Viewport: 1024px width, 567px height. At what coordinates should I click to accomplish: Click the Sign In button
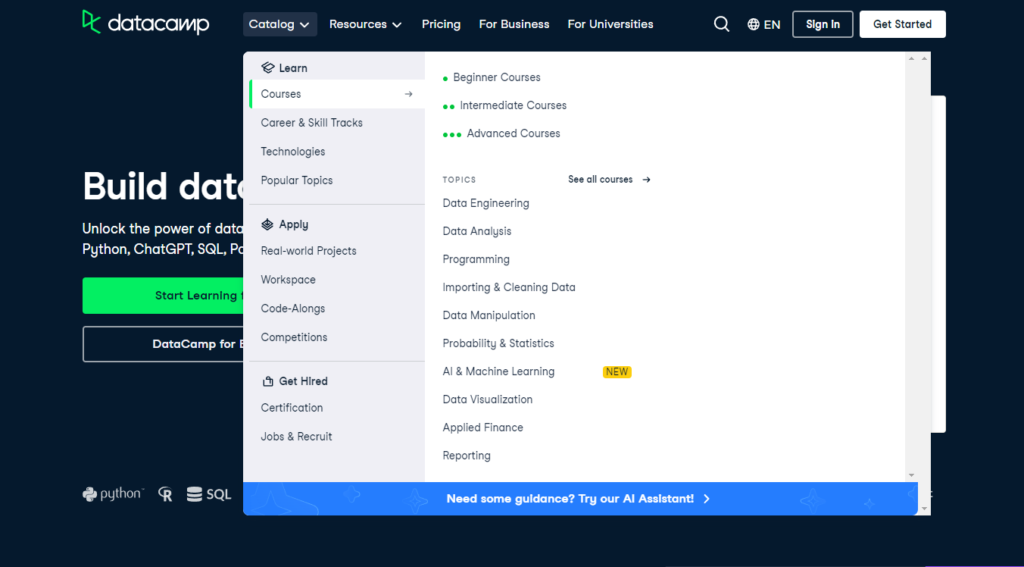[822, 24]
